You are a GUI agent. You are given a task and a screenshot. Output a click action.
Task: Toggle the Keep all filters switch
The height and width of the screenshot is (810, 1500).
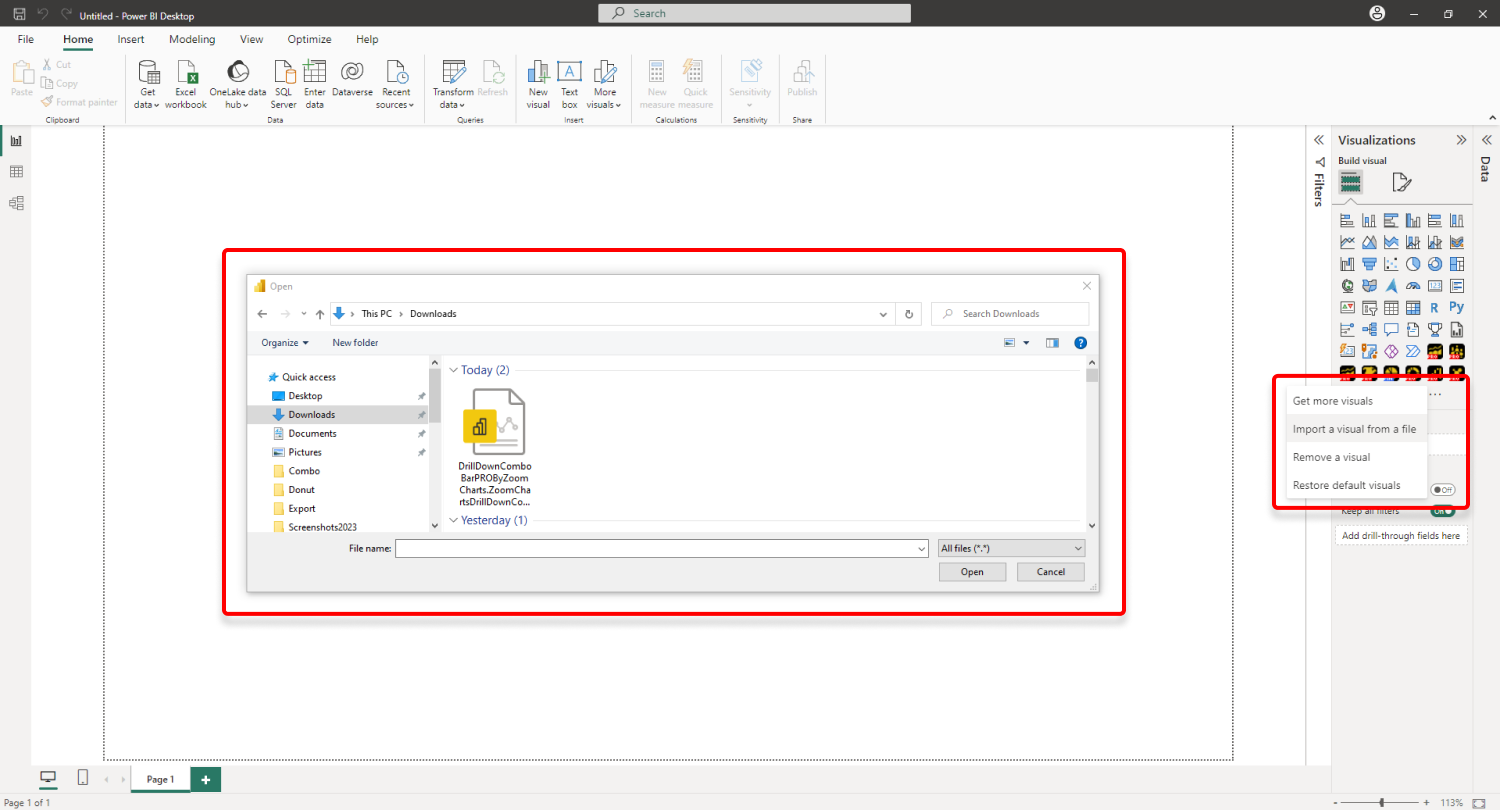[x=1443, y=511]
